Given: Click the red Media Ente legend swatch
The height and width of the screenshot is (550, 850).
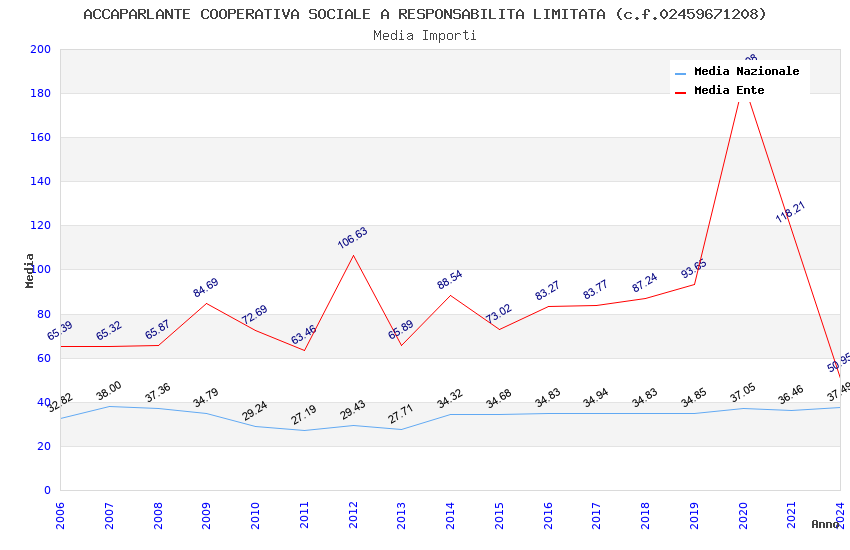Looking at the screenshot, I should coord(680,93).
